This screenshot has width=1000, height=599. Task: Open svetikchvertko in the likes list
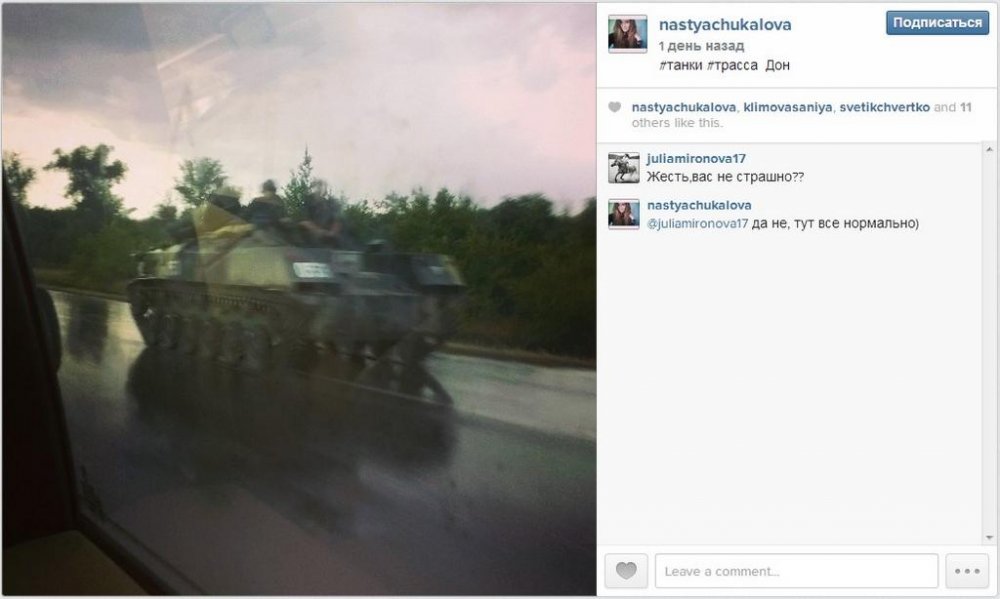[x=884, y=107]
